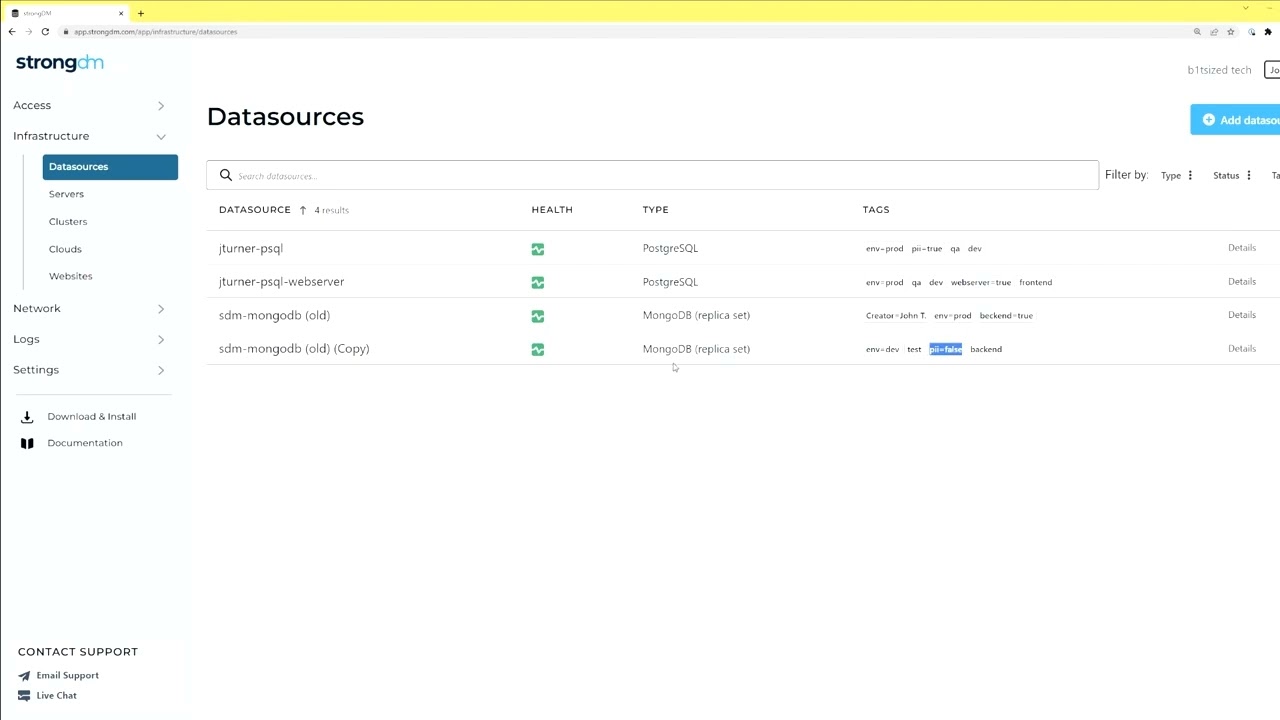1280x720 pixels.
Task: Expand the Network menu chevron
Action: pos(161,309)
